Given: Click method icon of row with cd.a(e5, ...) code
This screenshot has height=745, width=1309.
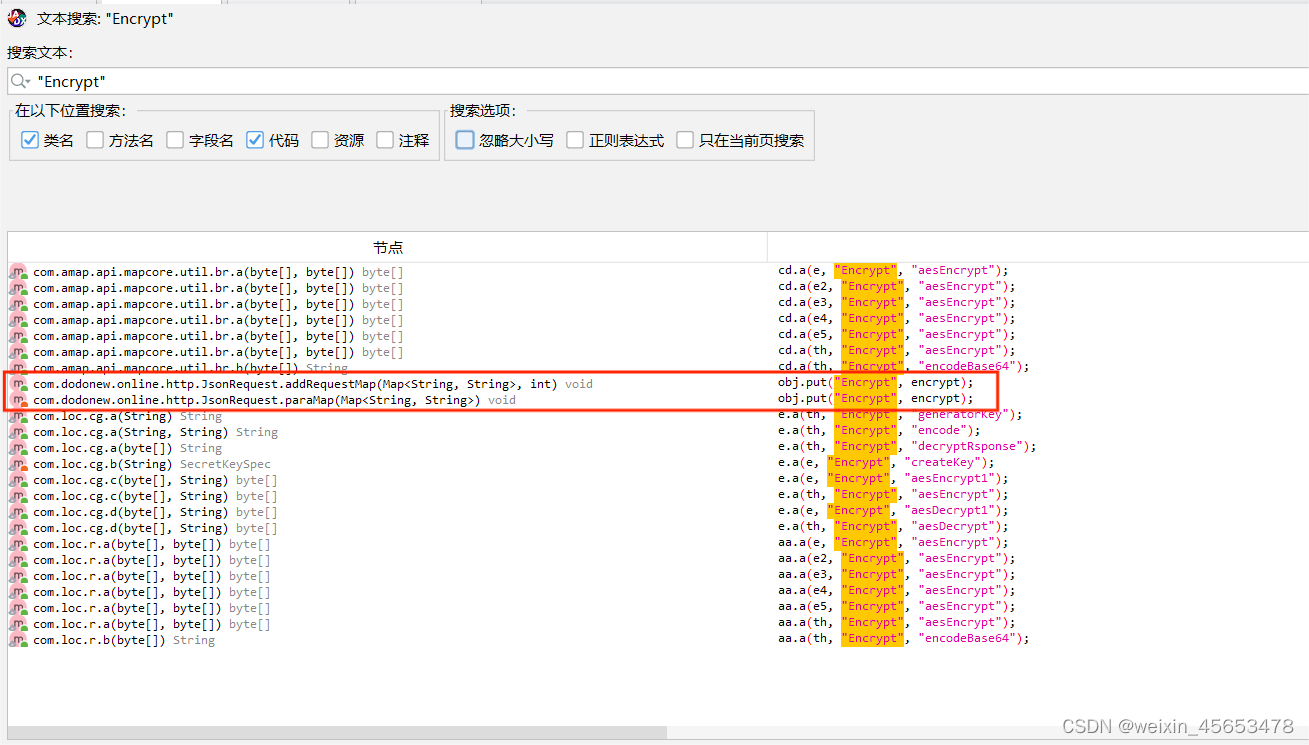Looking at the screenshot, I should (19, 336).
